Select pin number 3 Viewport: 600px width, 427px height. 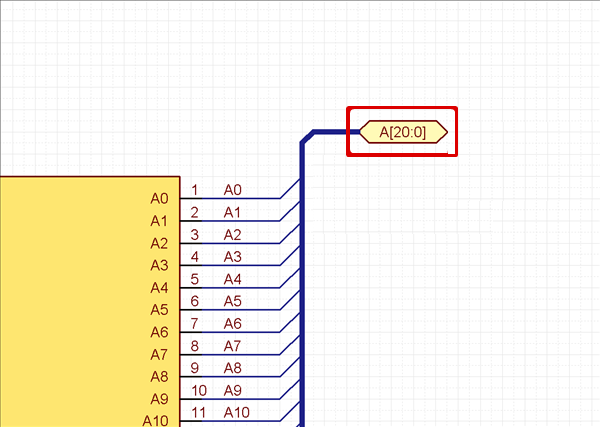[x=194, y=235]
